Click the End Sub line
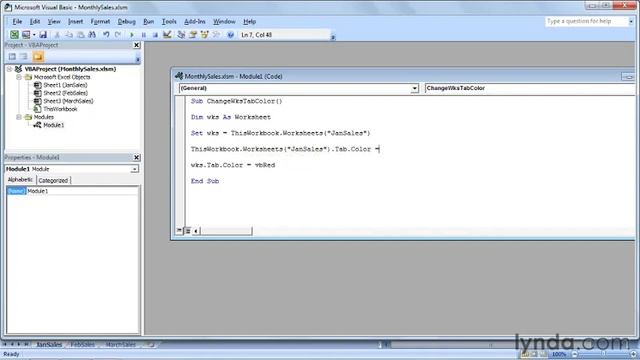640x360 pixels. coord(205,181)
